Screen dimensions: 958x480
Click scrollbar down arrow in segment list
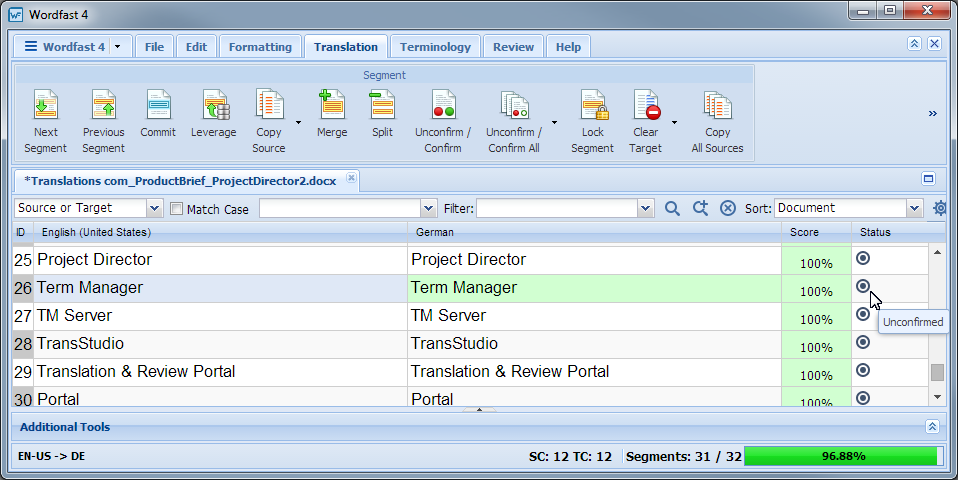pos(937,398)
